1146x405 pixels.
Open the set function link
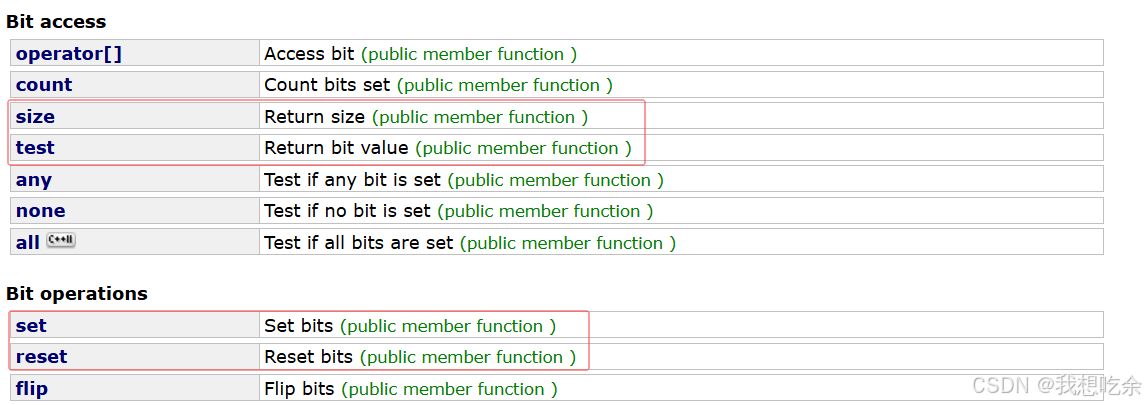tap(31, 326)
